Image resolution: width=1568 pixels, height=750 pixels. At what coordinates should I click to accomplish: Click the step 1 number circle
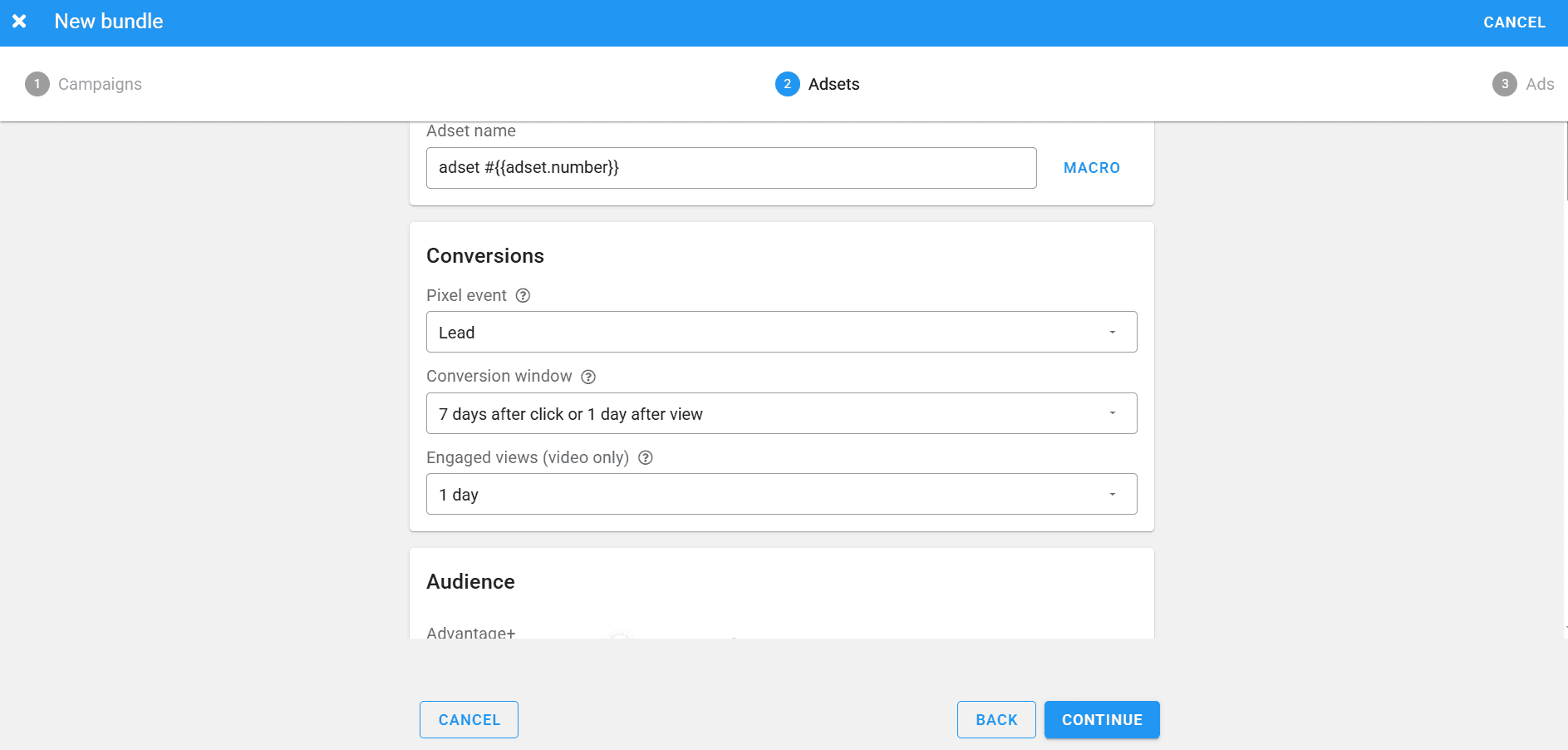pos(37,84)
